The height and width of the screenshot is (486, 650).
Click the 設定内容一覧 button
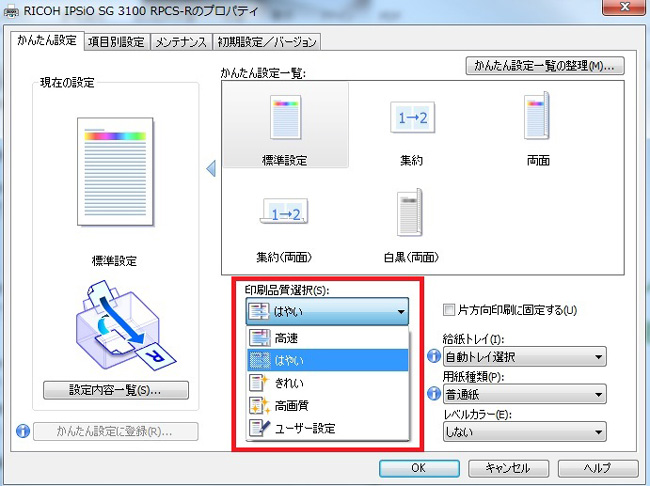(116, 390)
